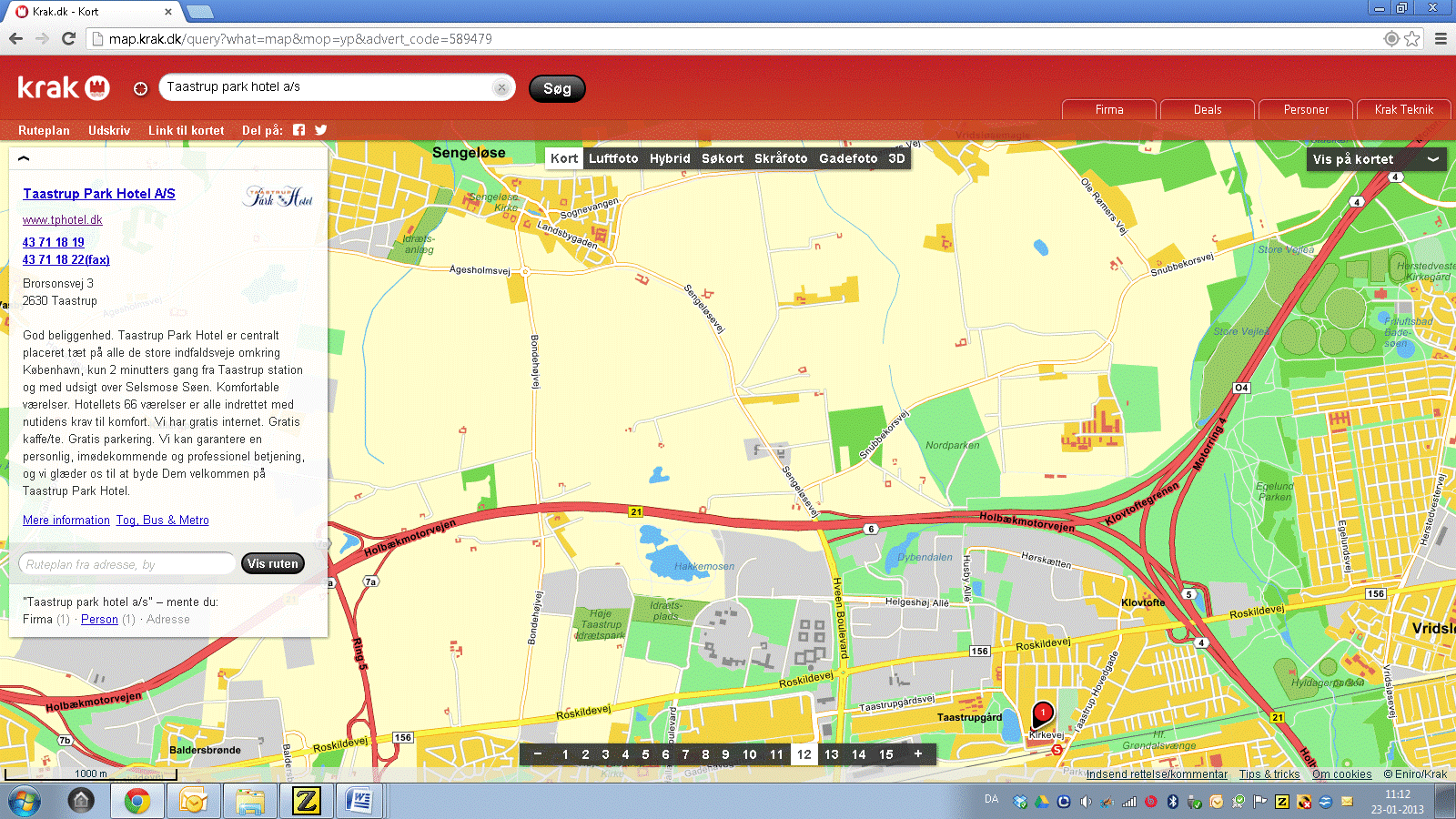
Task: Click the red hotel map marker
Action: click(x=1043, y=713)
